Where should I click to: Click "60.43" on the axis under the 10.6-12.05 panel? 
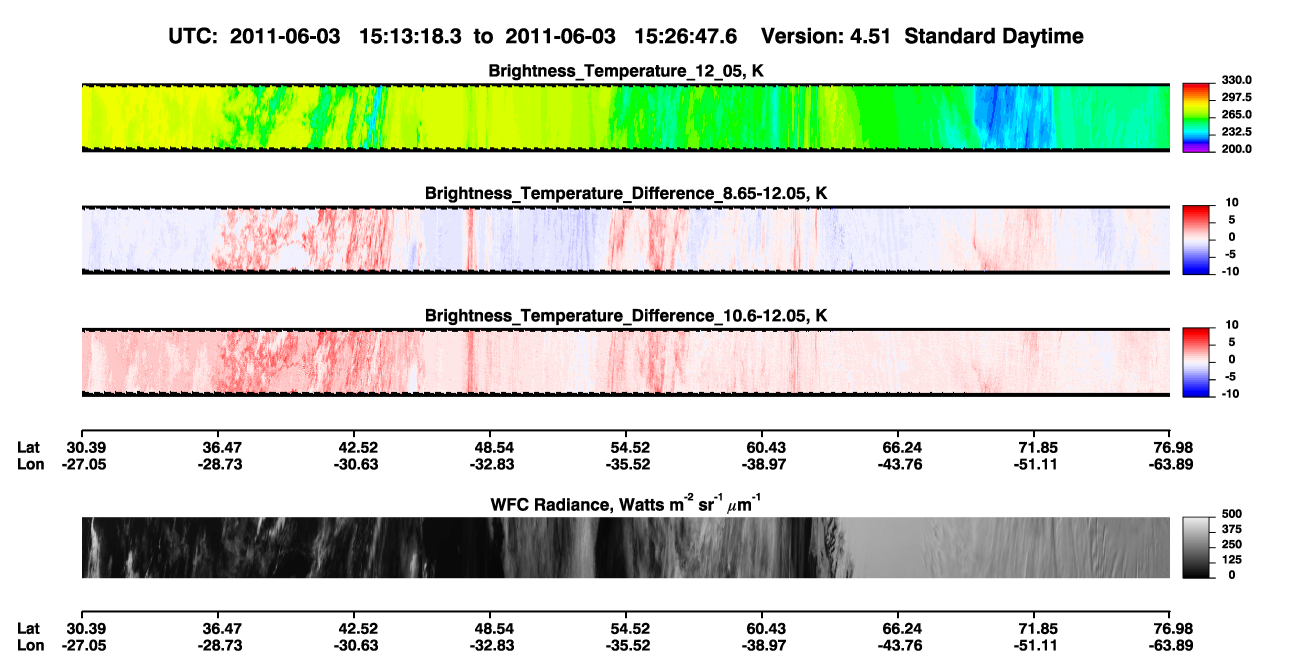pos(762,447)
